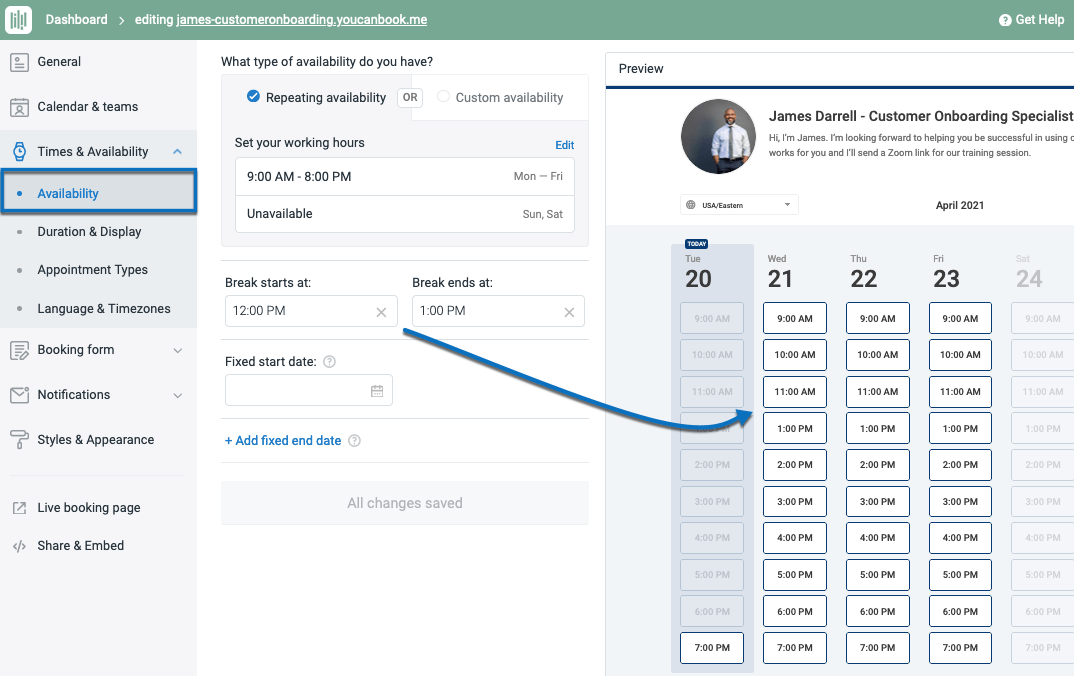Click Dashboard in the breadcrumb

tap(77, 19)
